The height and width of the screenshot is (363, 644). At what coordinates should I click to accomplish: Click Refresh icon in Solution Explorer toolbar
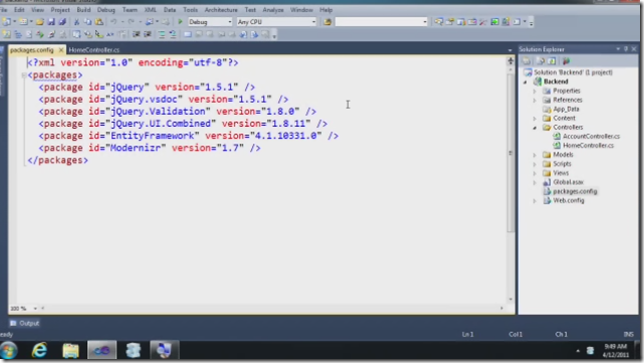coord(552,61)
